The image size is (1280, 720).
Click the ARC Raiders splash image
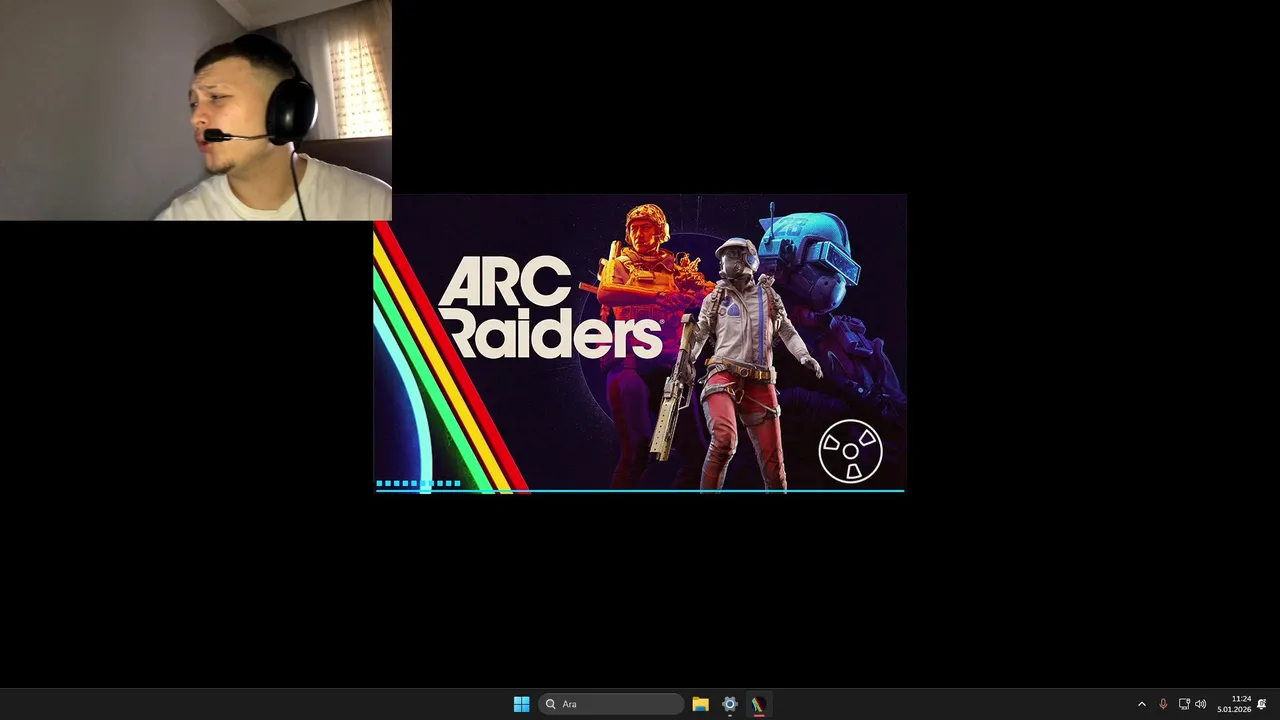(x=640, y=344)
